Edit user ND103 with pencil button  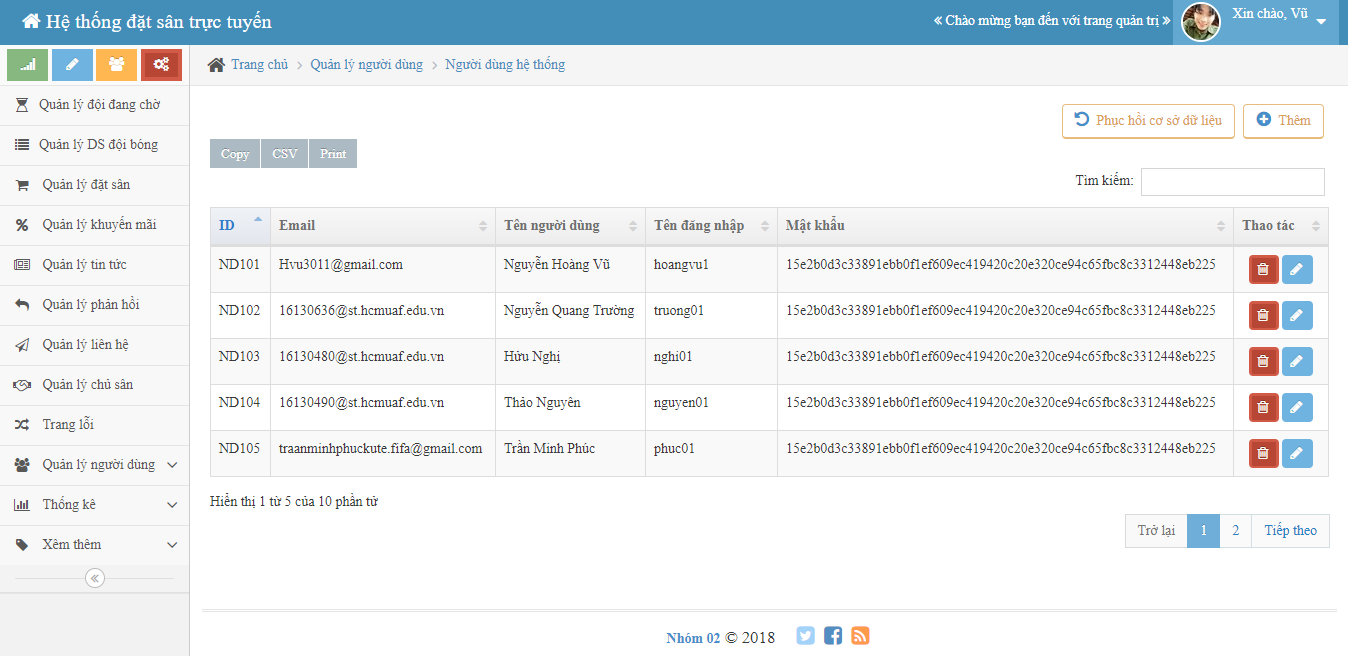(x=1297, y=361)
